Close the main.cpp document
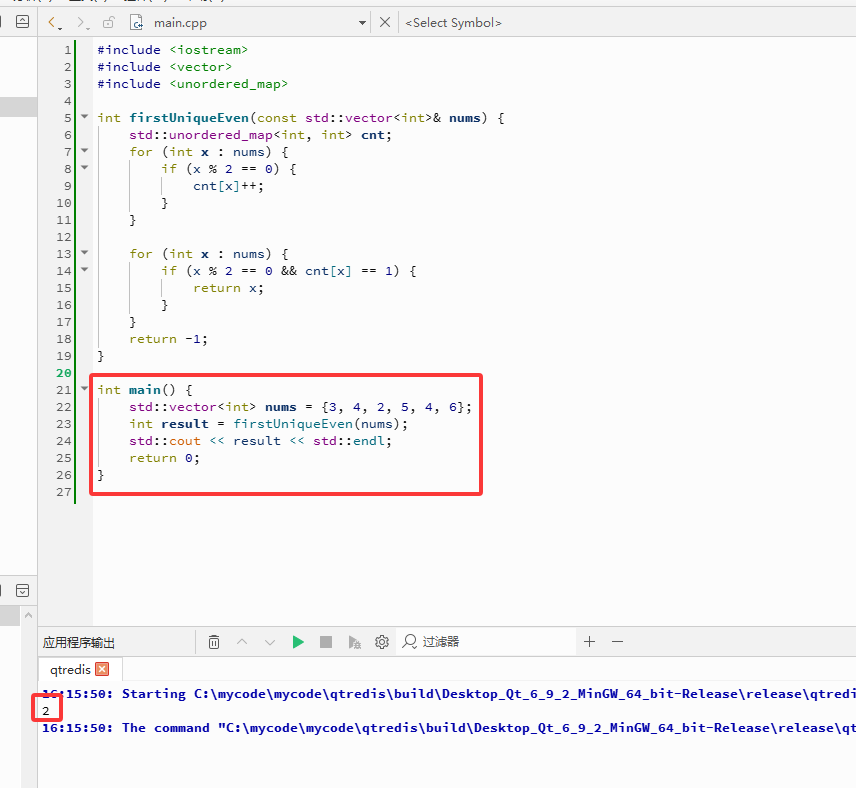The height and width of the screenshot is (788, 856). pyautogui.click(x=385, y=22)
